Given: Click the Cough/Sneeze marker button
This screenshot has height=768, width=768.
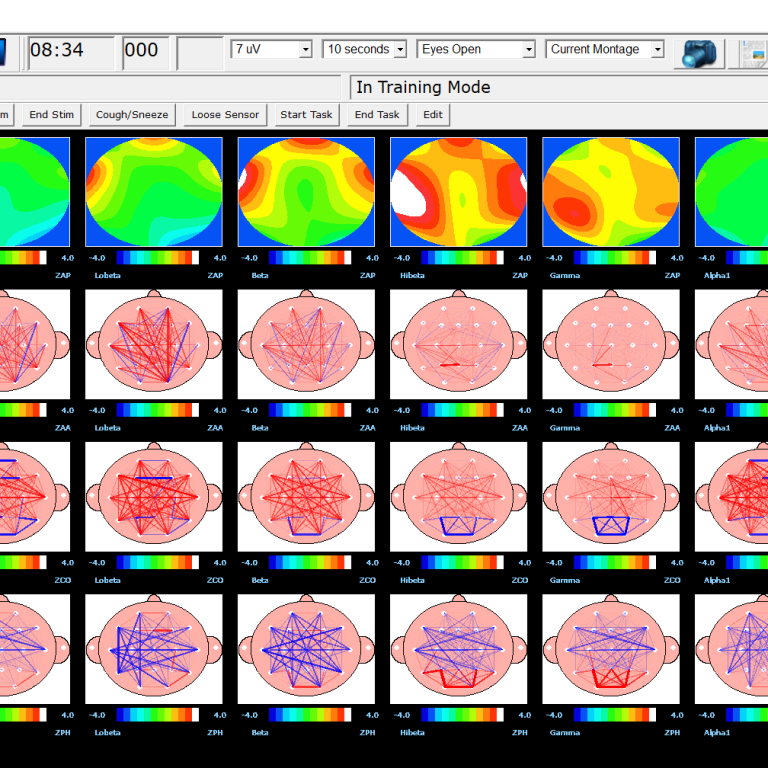Looking at the screenshot, I should [x=132, y=115].
